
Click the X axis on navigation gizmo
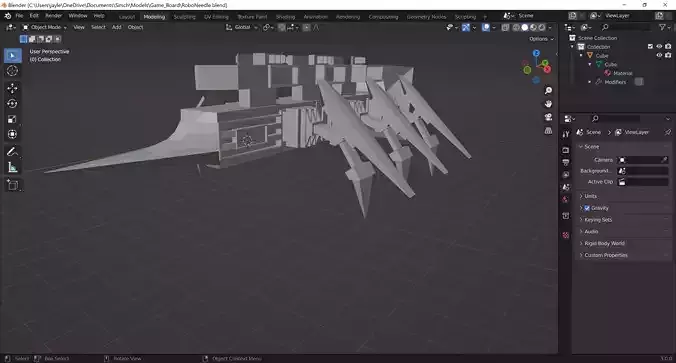(x=548, y=69)
